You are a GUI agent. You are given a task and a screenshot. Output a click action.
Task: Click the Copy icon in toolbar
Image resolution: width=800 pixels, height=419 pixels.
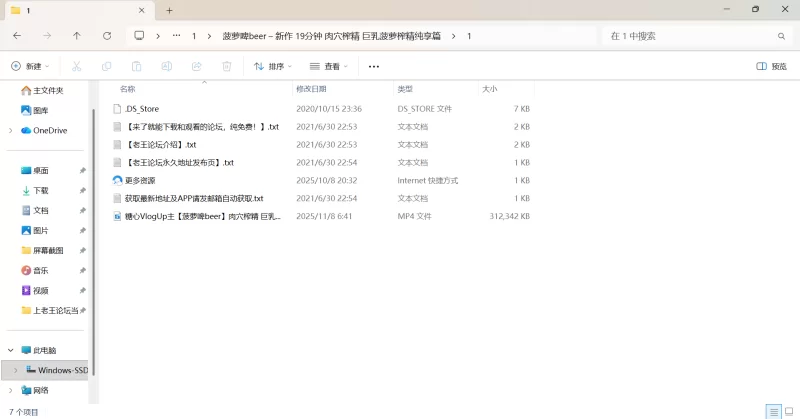[x=107, y=66]
